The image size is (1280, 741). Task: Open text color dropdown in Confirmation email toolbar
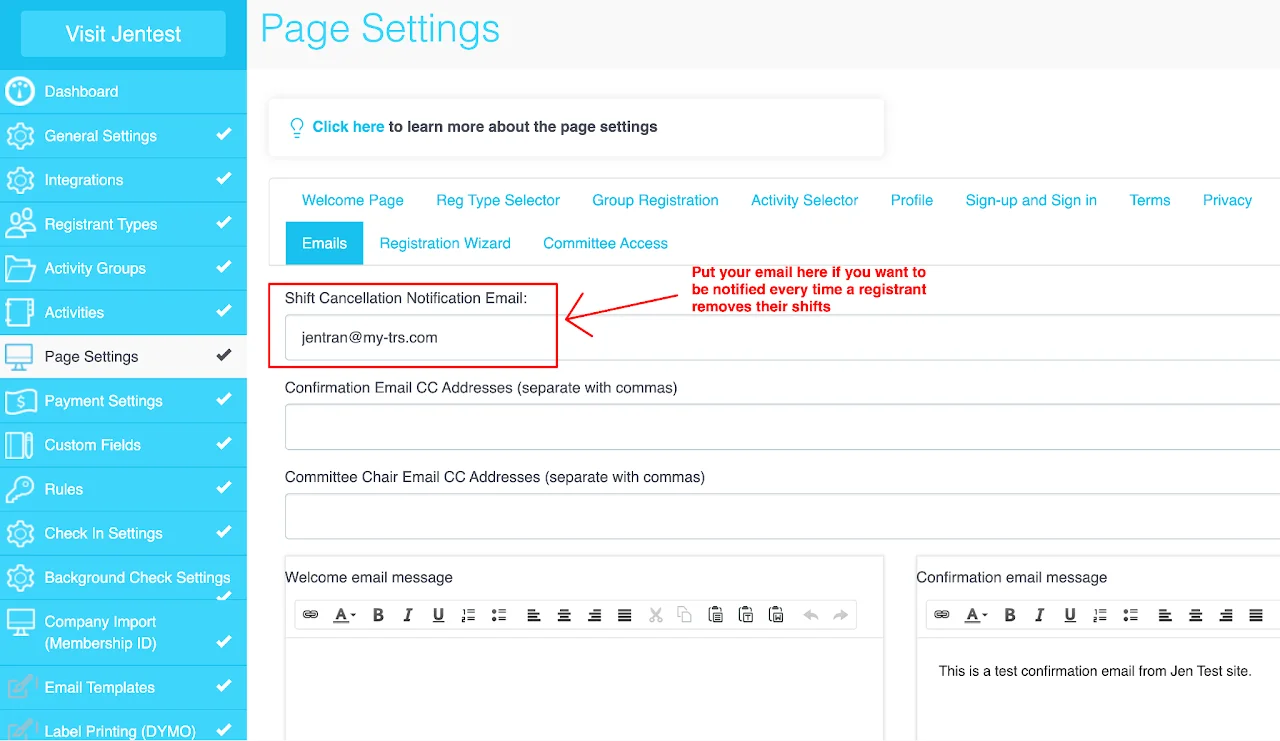click(976, 615)
